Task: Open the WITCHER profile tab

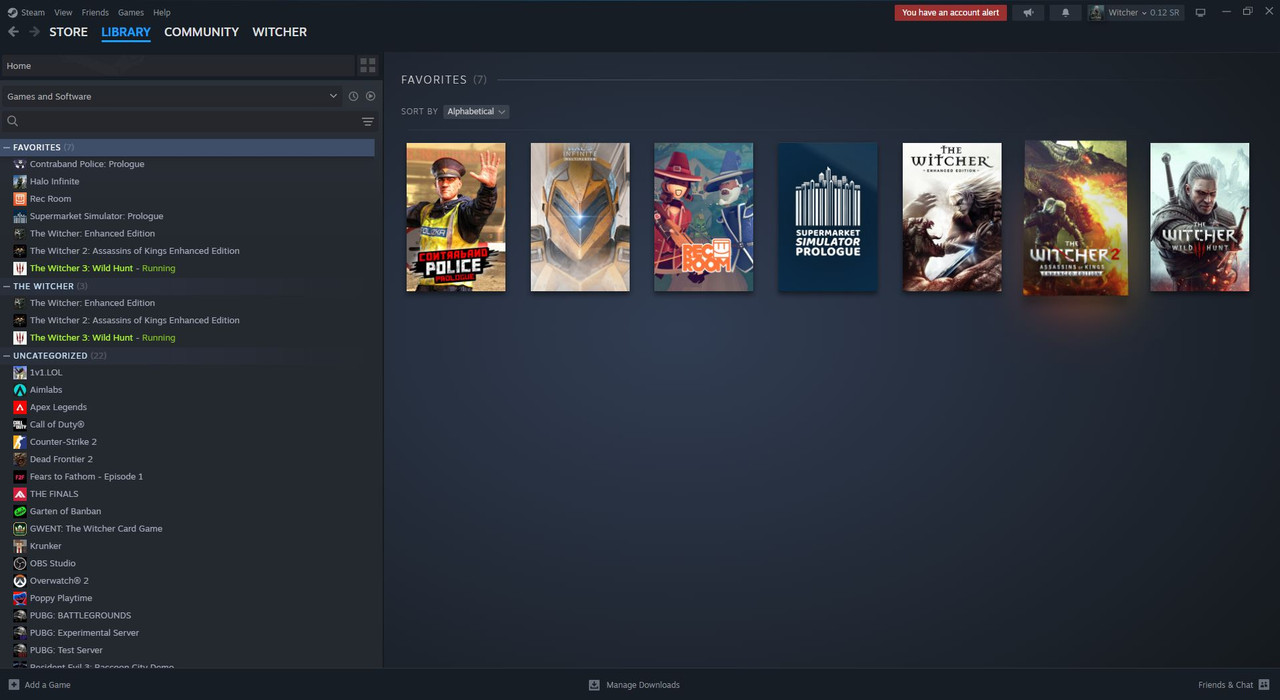Action: click(x=280, y=32)
